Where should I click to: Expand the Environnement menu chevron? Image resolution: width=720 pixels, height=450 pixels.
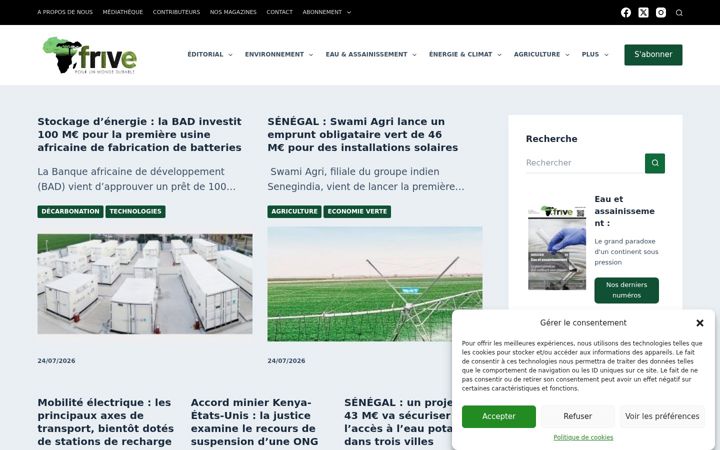pos(311,55)
